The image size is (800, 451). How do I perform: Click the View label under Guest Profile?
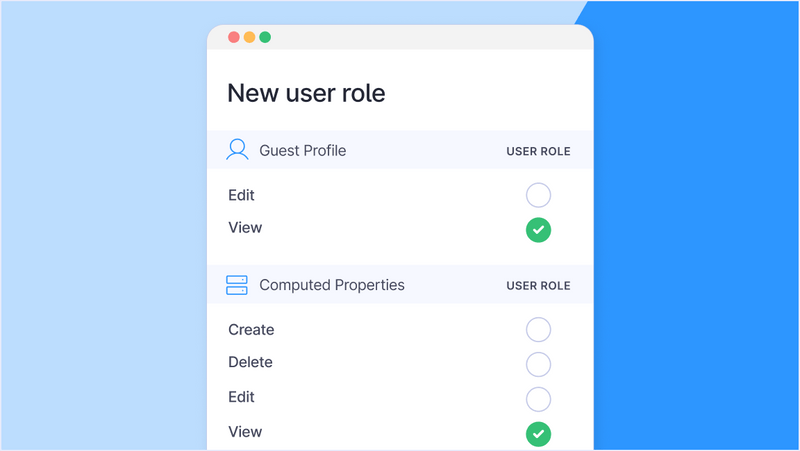point(245,228)
